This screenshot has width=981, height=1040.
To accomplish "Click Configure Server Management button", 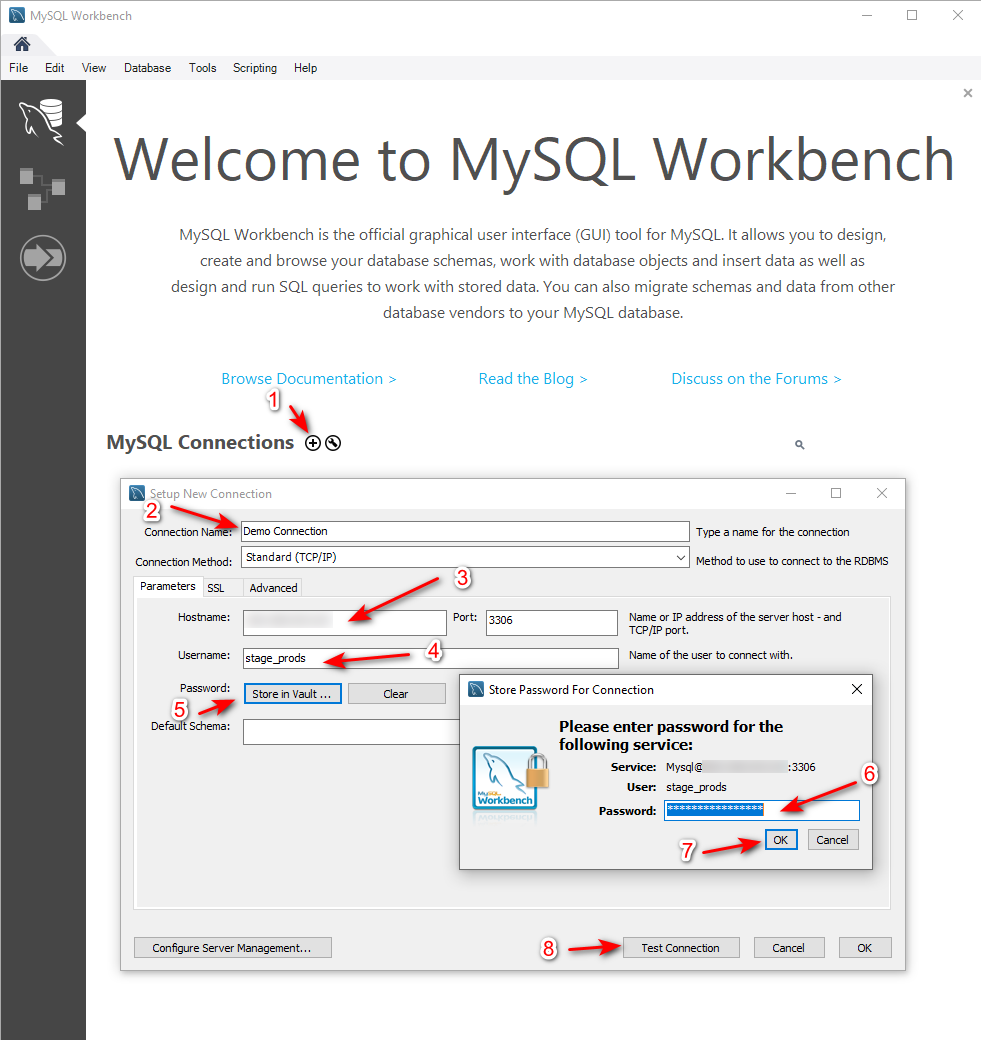I will (232, 948).
